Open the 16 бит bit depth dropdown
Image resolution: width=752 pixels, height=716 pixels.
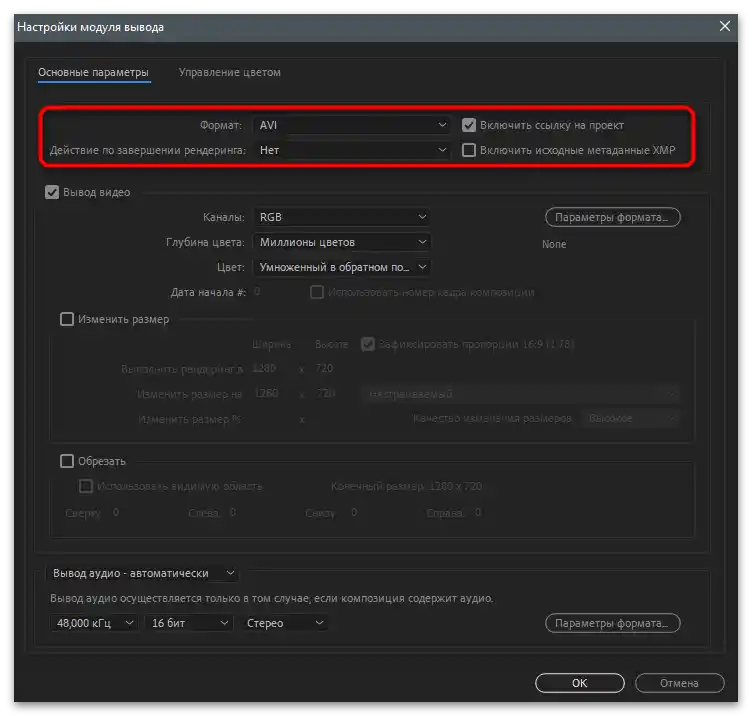pyautogui.click(x=189, y=623)
